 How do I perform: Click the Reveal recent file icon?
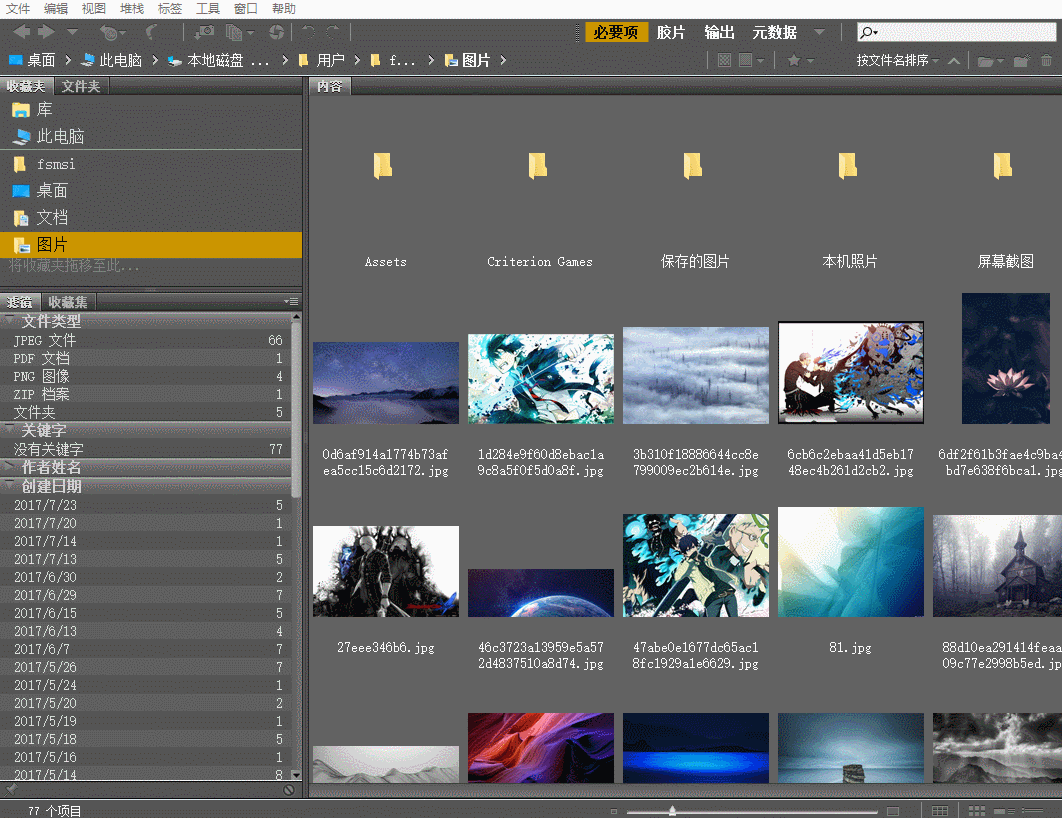pyautogui.click(x=108, y=33)
